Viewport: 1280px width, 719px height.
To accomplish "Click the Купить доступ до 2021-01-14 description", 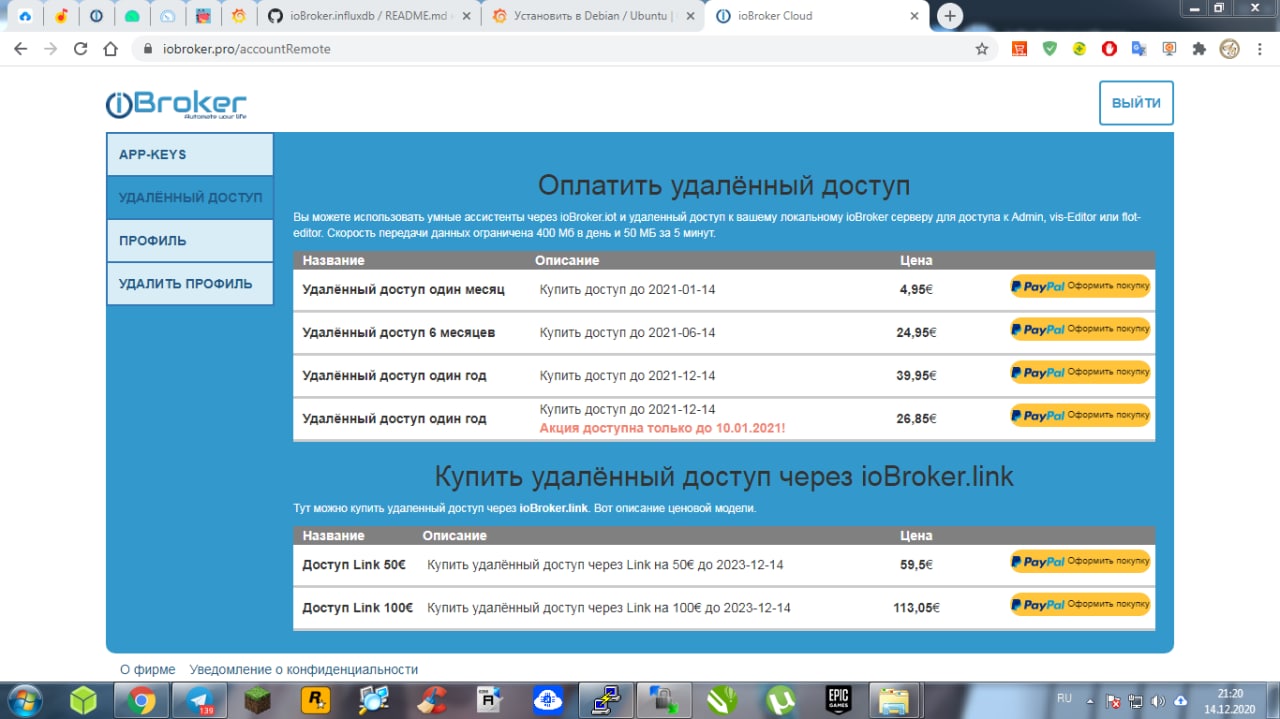I will [628, 290].
